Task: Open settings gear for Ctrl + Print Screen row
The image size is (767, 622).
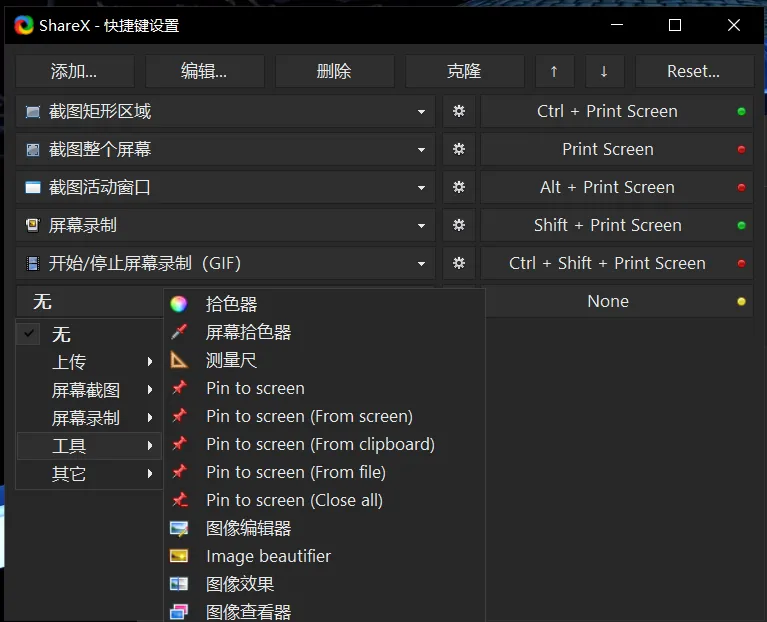Action: point(459,111)
